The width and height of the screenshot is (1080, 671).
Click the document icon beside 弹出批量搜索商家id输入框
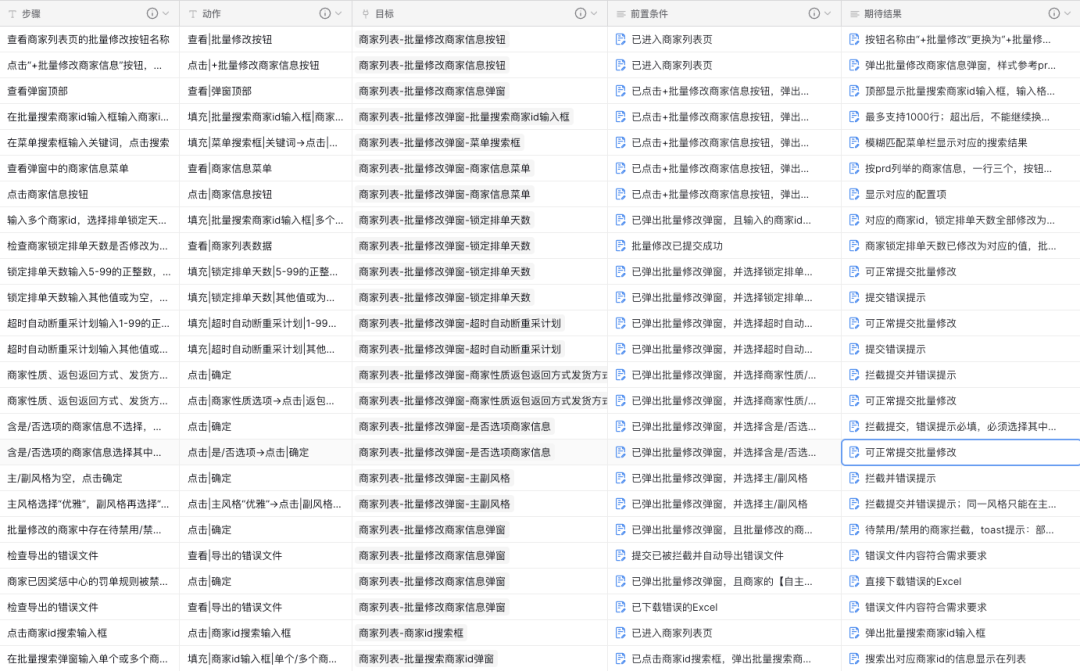[854, 633]
